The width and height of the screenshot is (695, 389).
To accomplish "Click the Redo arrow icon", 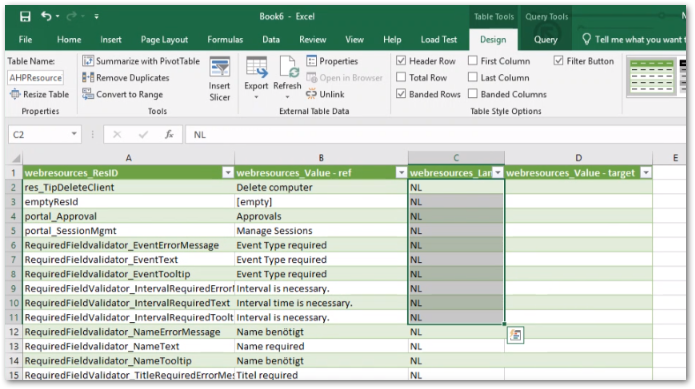I will coord(71,16).
